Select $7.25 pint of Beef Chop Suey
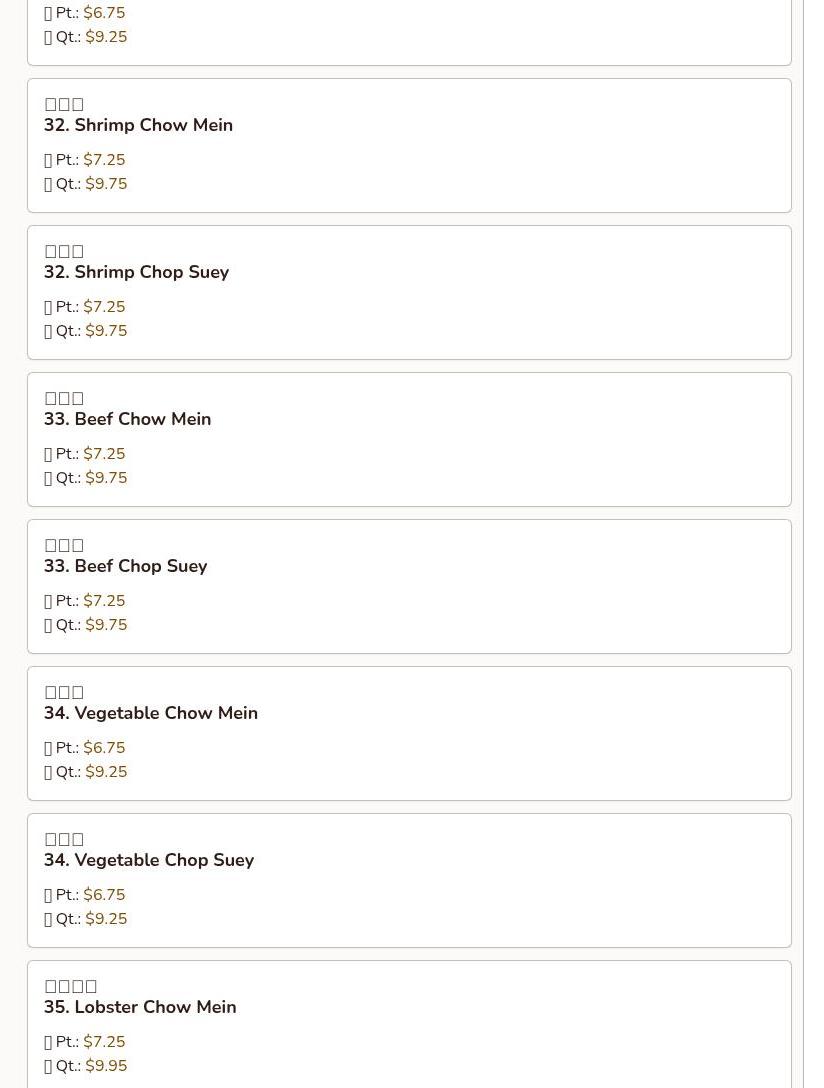The image size is (824, 1088). pyautogui.click(x=104, y=601)
